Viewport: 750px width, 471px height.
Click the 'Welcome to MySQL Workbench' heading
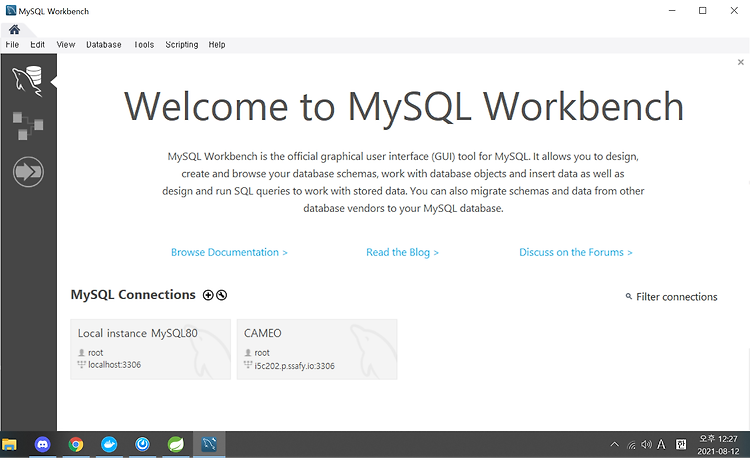[404, 107]
